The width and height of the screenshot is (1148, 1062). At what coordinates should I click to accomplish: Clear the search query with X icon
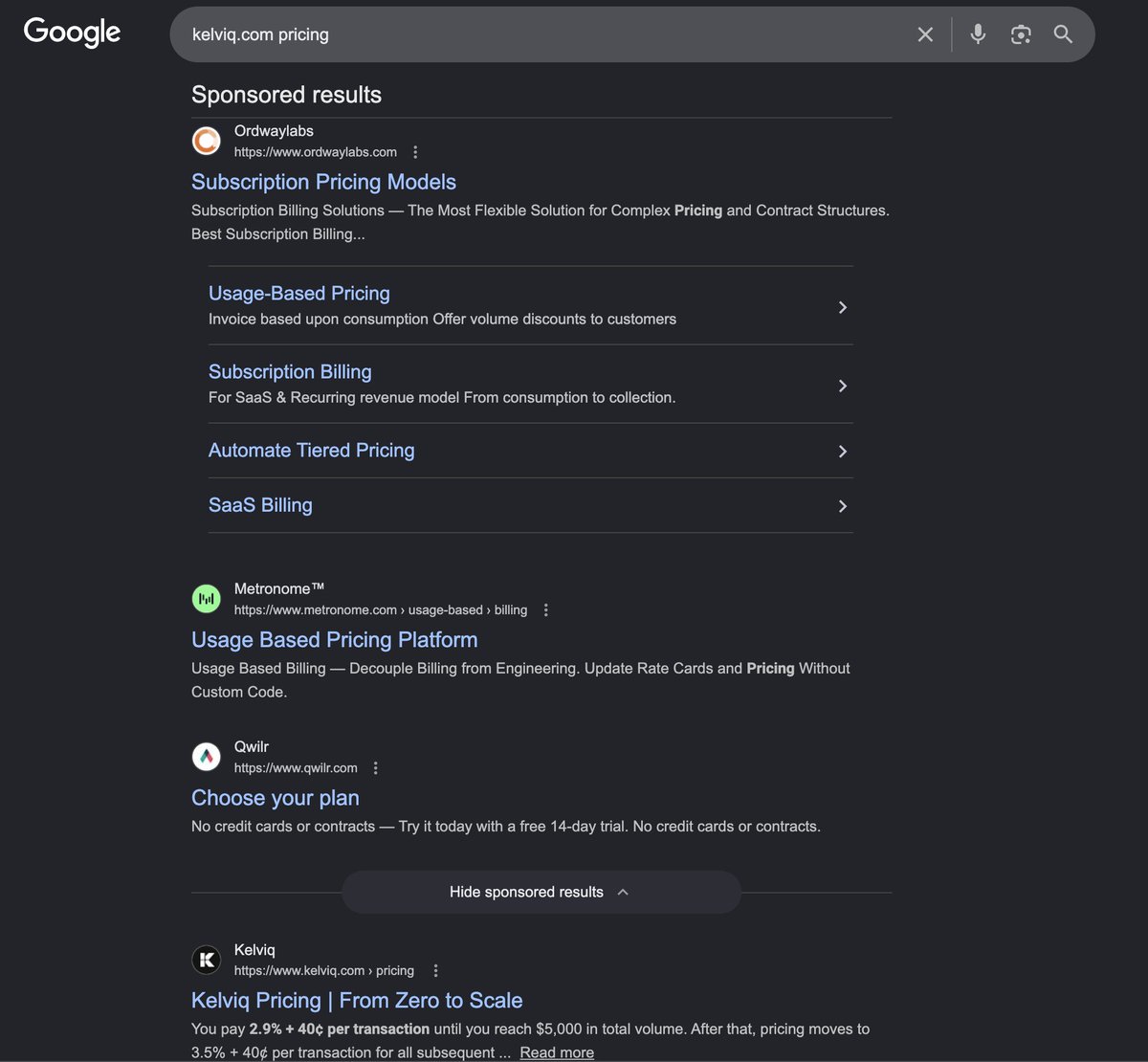pos(925,34)
